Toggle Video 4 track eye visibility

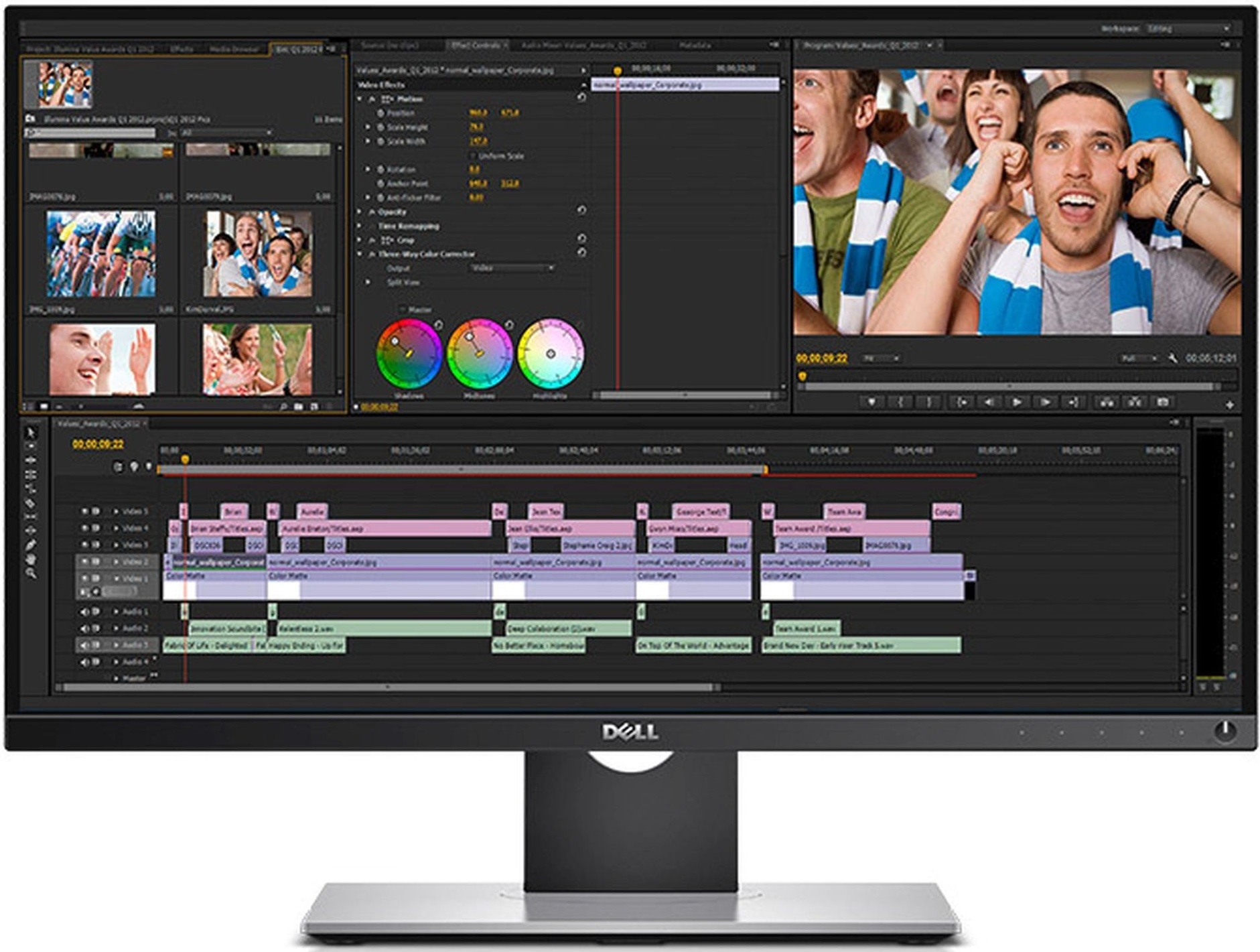[x=85, y=528]
